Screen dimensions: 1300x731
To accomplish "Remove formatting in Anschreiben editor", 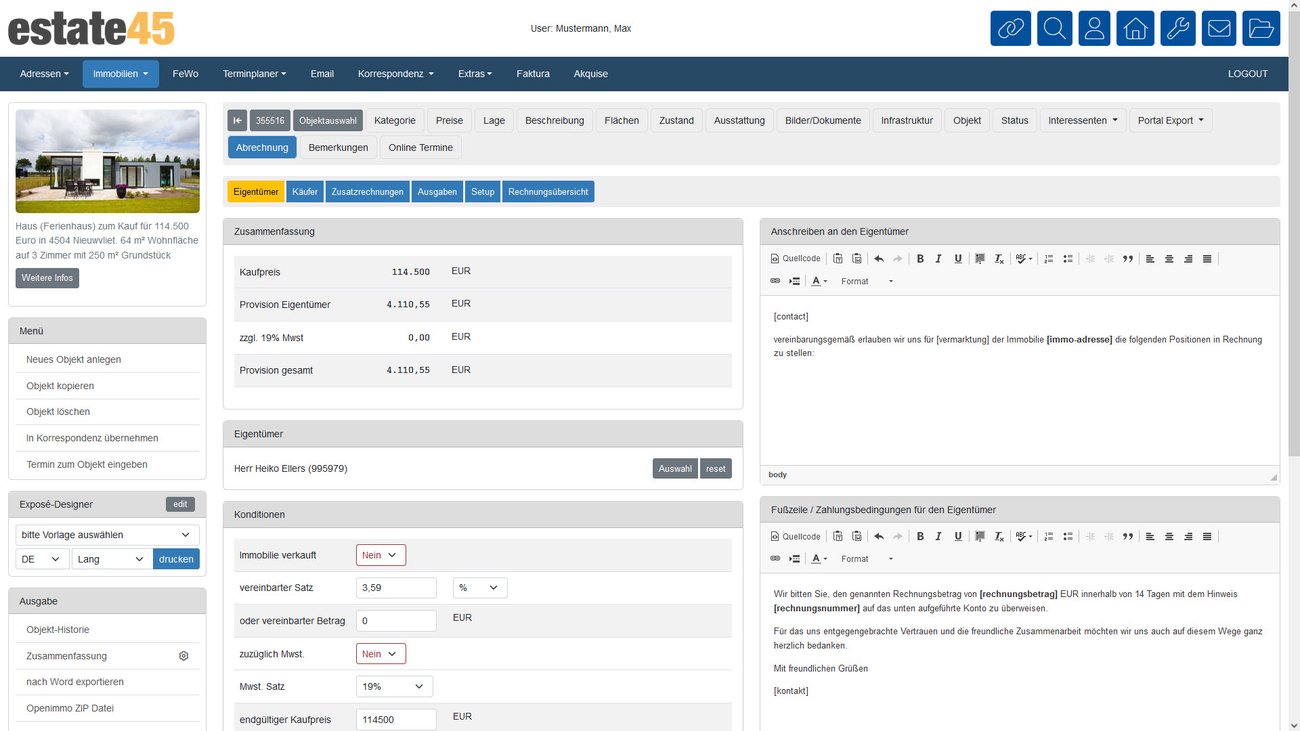I will tap(999, 259).
